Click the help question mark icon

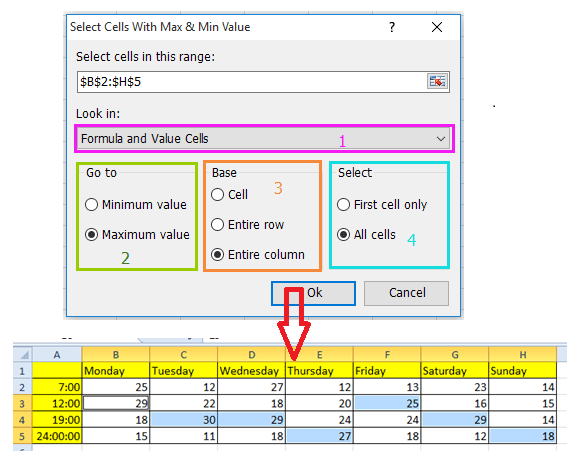pos(392,27)
